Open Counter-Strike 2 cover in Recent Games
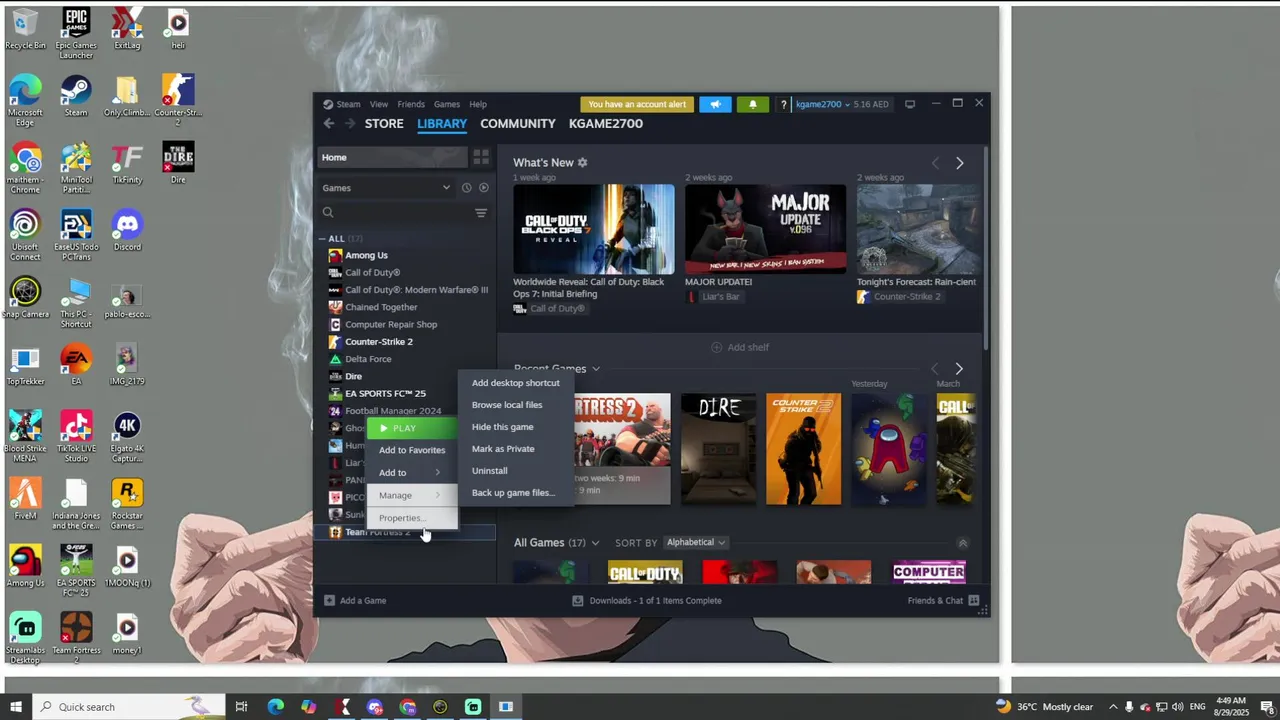This screenshot has height=720, width=1280. (x=804, y=449)
